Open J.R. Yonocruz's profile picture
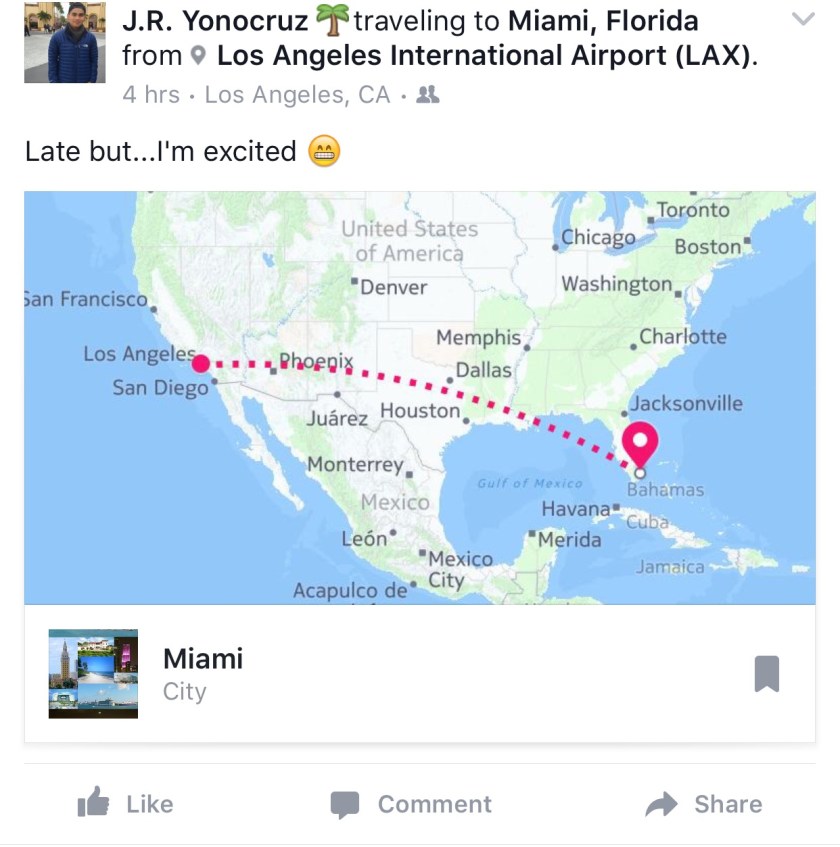840x847 pixels. [64, 43]
